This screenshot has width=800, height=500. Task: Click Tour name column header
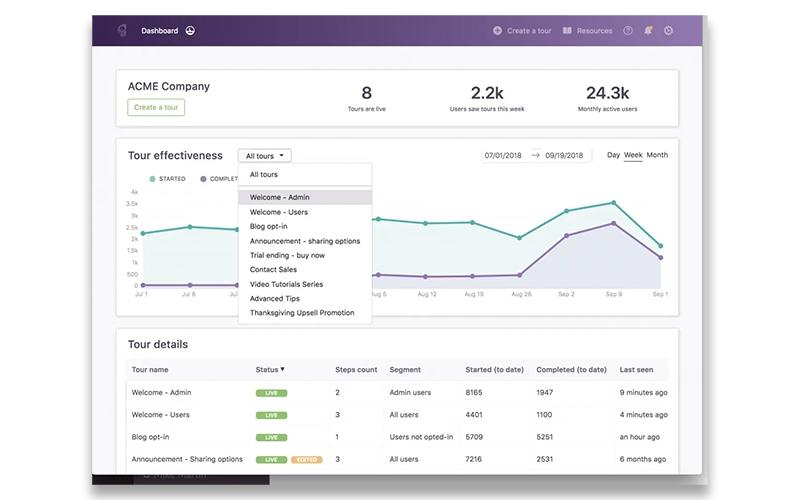(x=150, y=369)
